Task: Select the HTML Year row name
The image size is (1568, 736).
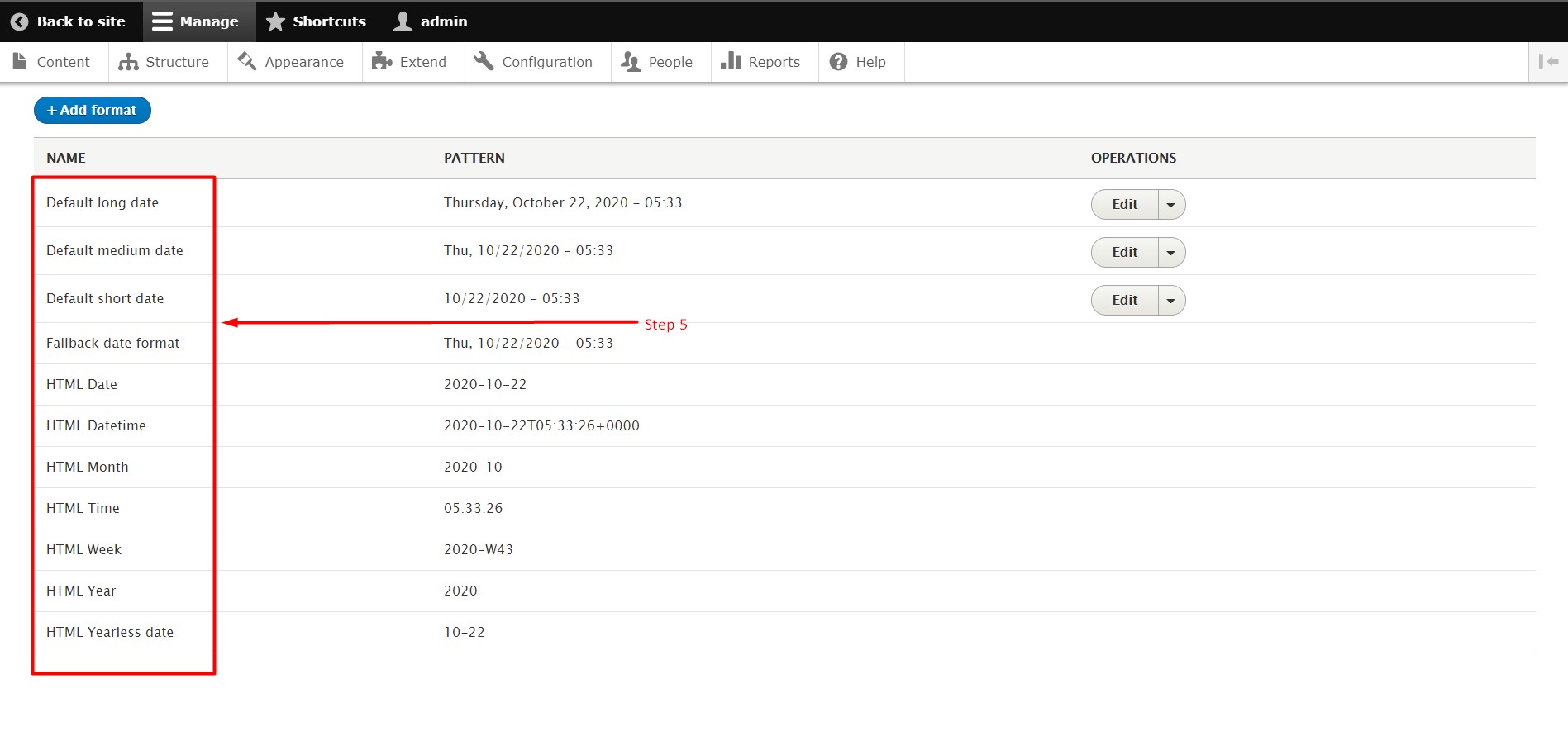Action: pyautogui.click(x=81, y=591)
